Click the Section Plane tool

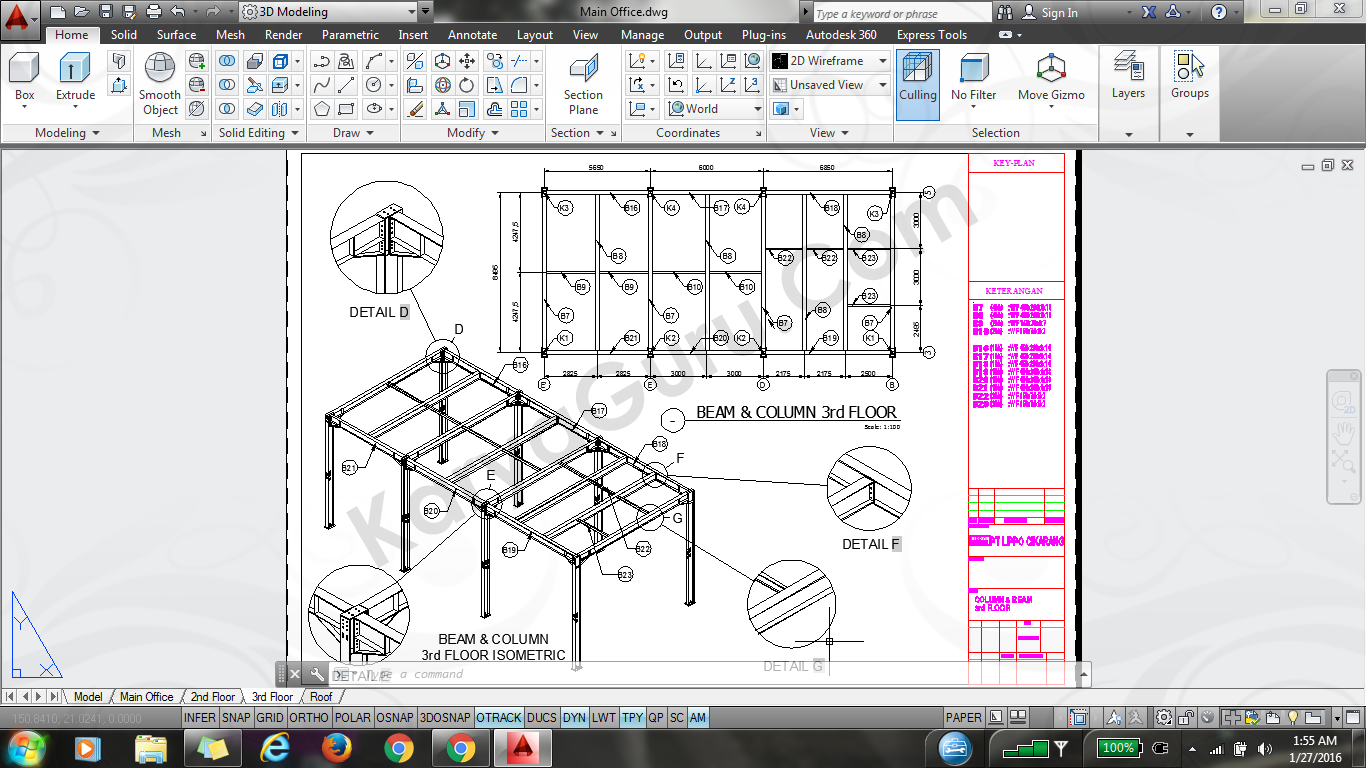(583, 84)
